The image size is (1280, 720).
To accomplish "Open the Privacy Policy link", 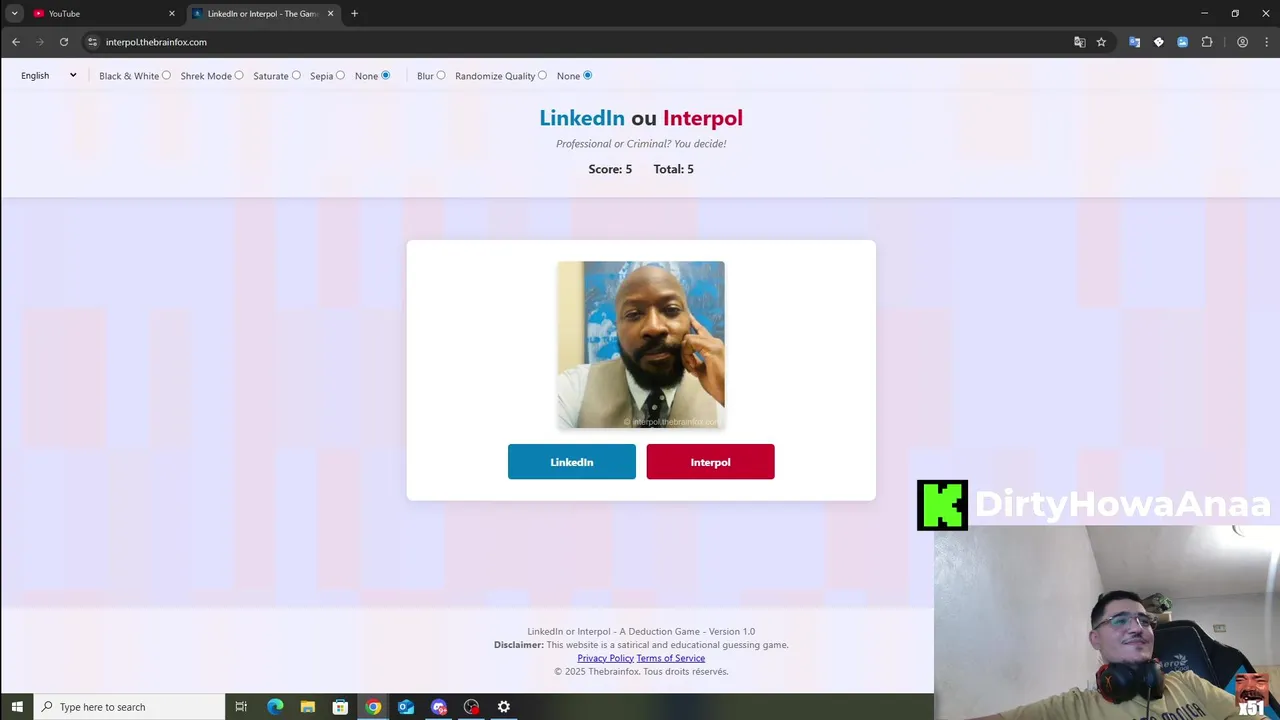I will [605, 658].
